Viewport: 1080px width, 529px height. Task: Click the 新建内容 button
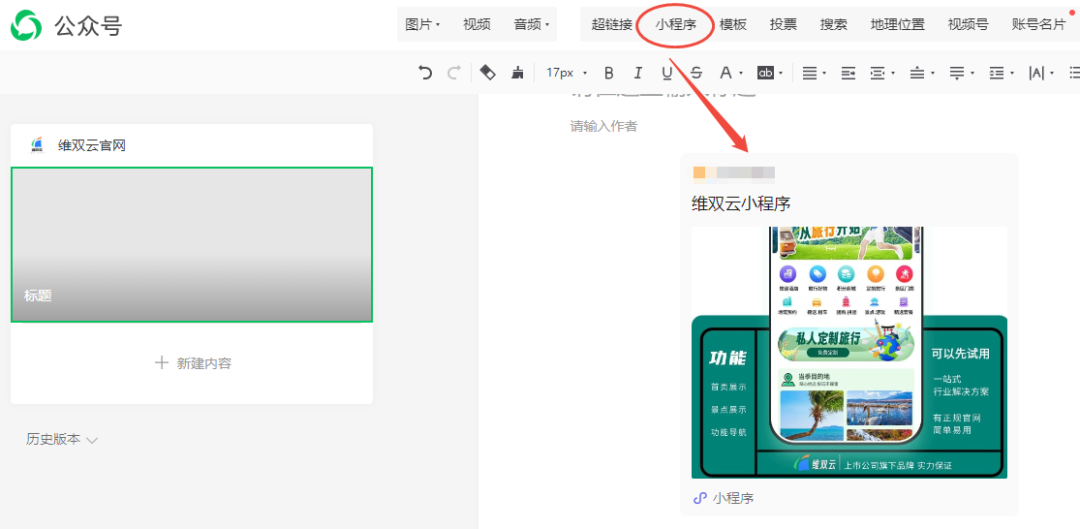click(193, 363)
